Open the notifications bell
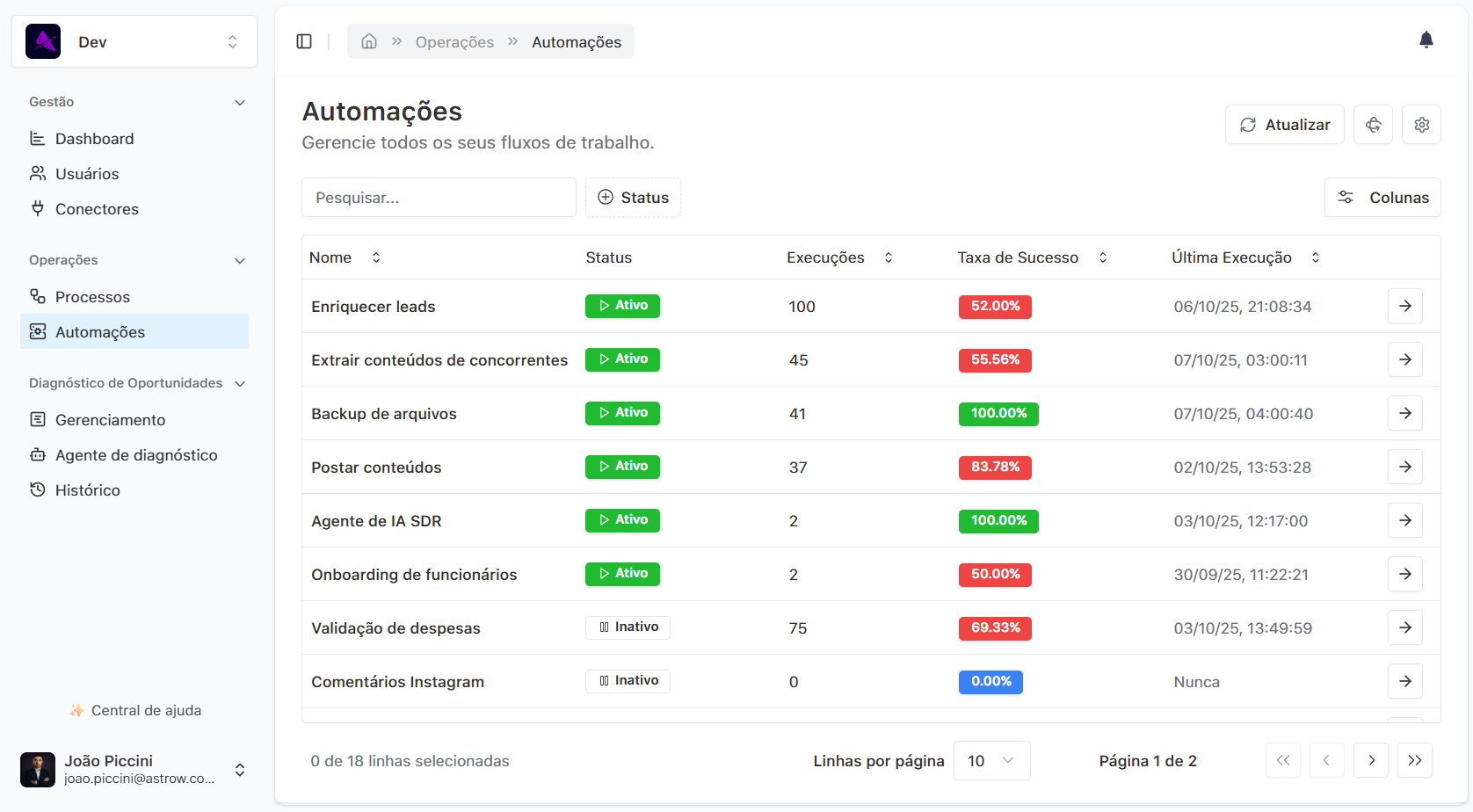 [1426, 40]
